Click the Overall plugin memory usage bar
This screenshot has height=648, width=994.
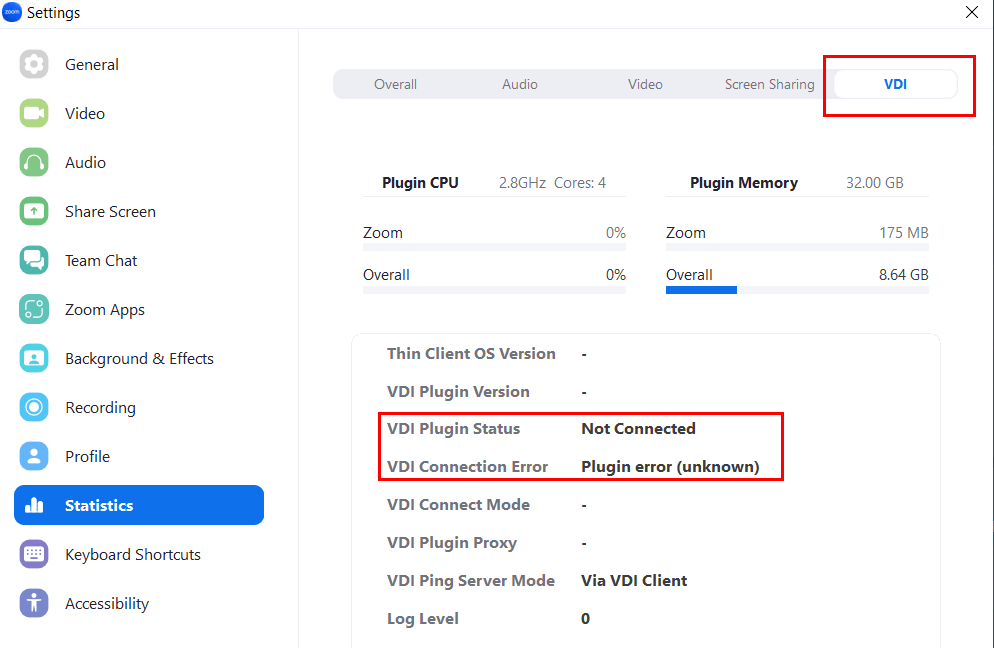(797, 290)
